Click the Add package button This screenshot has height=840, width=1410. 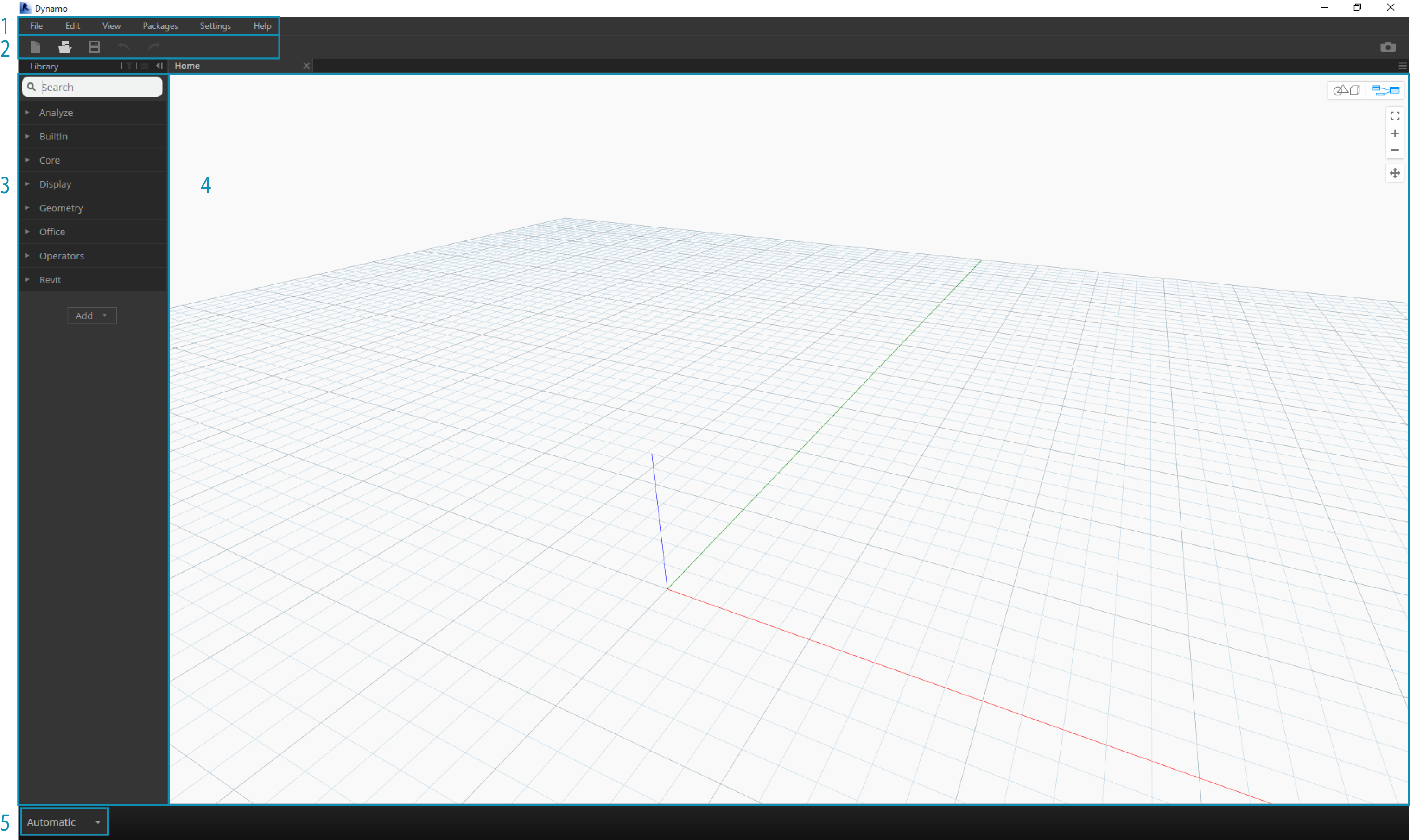[x=91, y=315]
